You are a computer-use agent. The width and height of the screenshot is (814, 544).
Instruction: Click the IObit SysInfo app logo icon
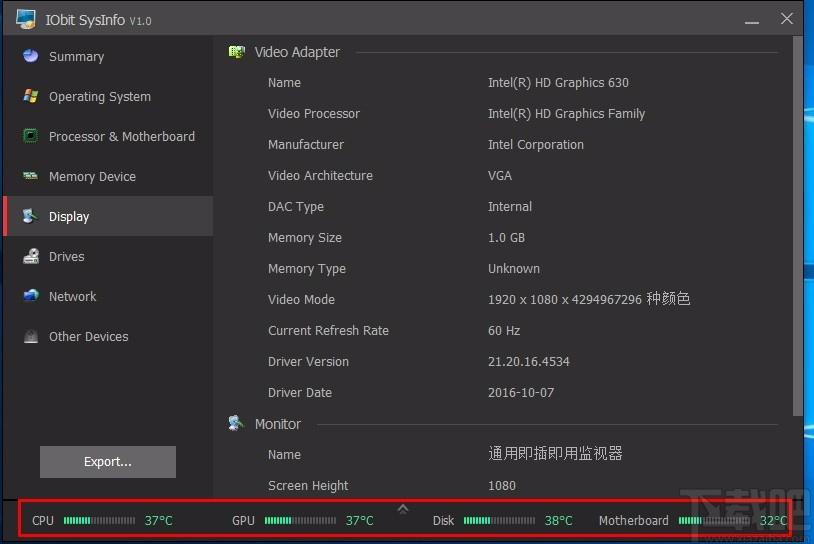click(x=26, y=20)
